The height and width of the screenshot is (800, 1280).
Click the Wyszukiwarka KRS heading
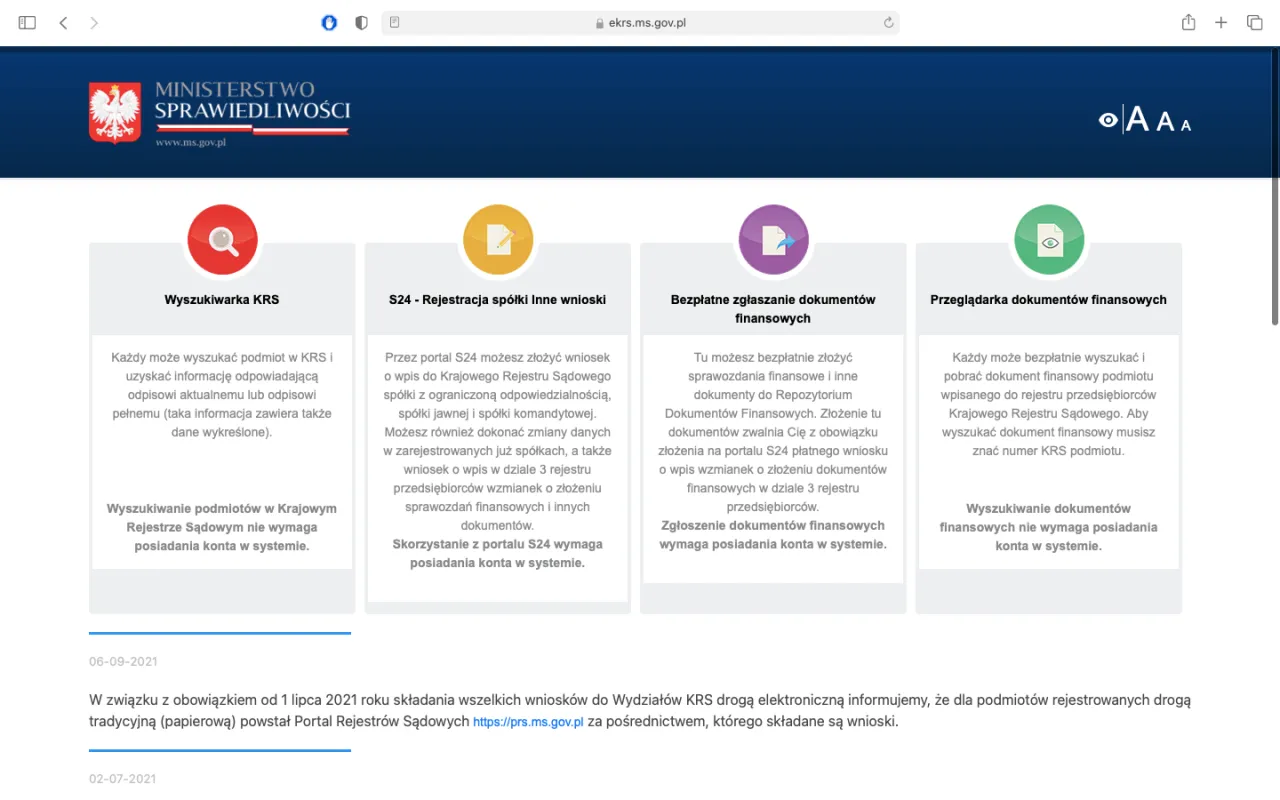click(222, 299)
